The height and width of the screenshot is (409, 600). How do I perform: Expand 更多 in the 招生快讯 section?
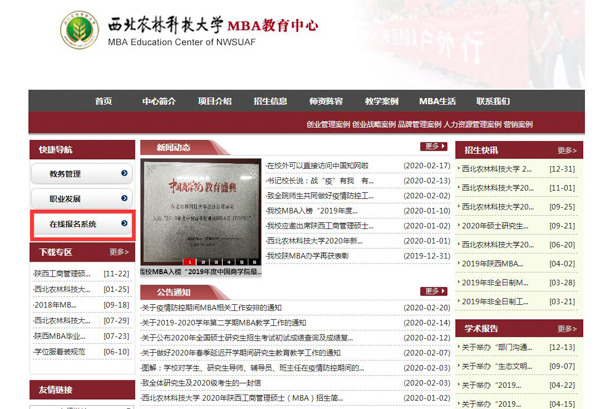click(x=568, y=149)
